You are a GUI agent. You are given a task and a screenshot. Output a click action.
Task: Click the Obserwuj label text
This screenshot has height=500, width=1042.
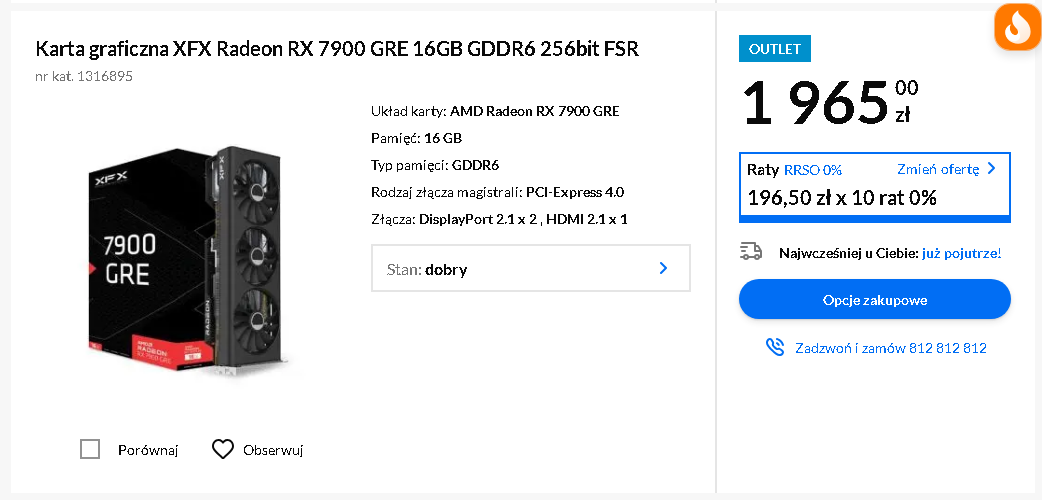[273, 451]
